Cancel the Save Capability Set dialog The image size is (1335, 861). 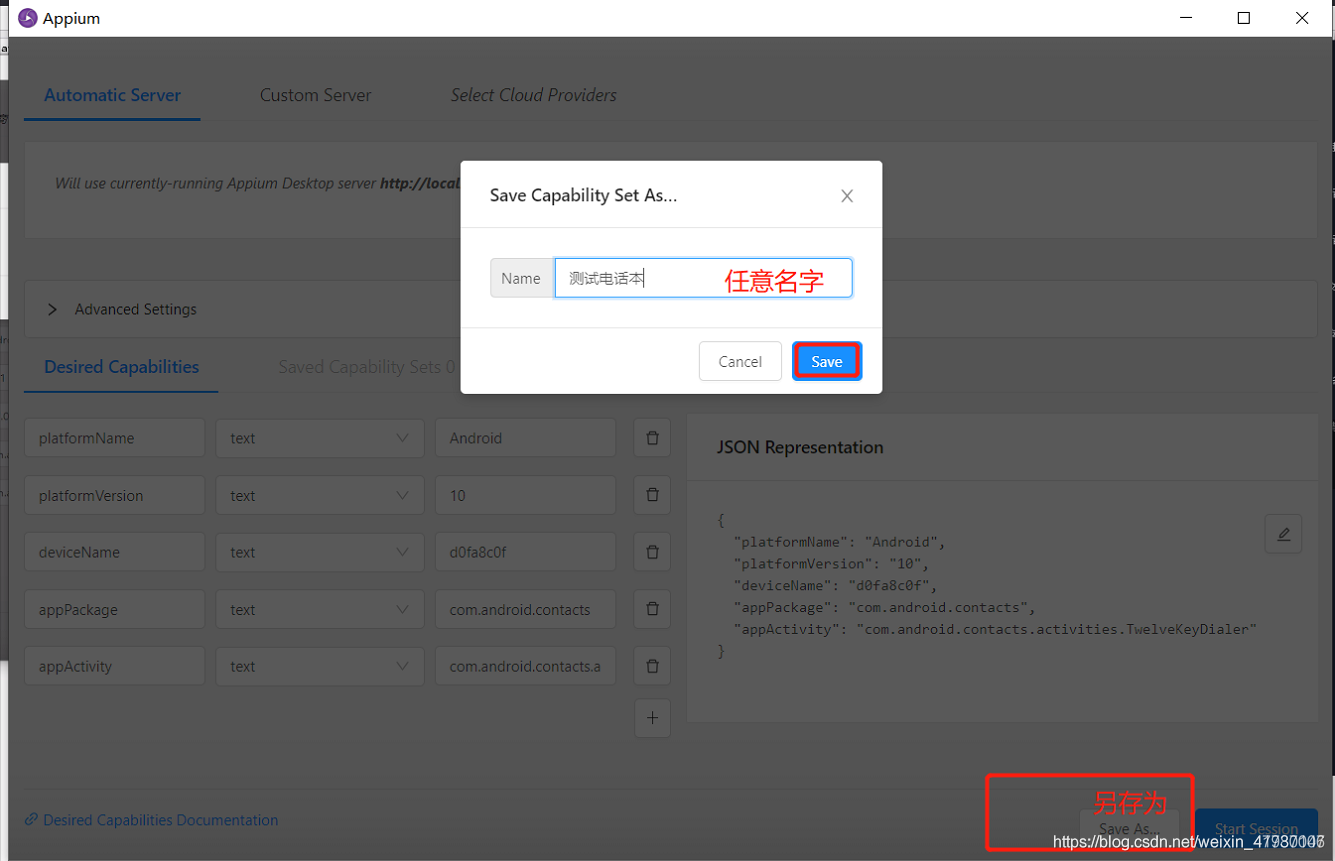[740, 361]
